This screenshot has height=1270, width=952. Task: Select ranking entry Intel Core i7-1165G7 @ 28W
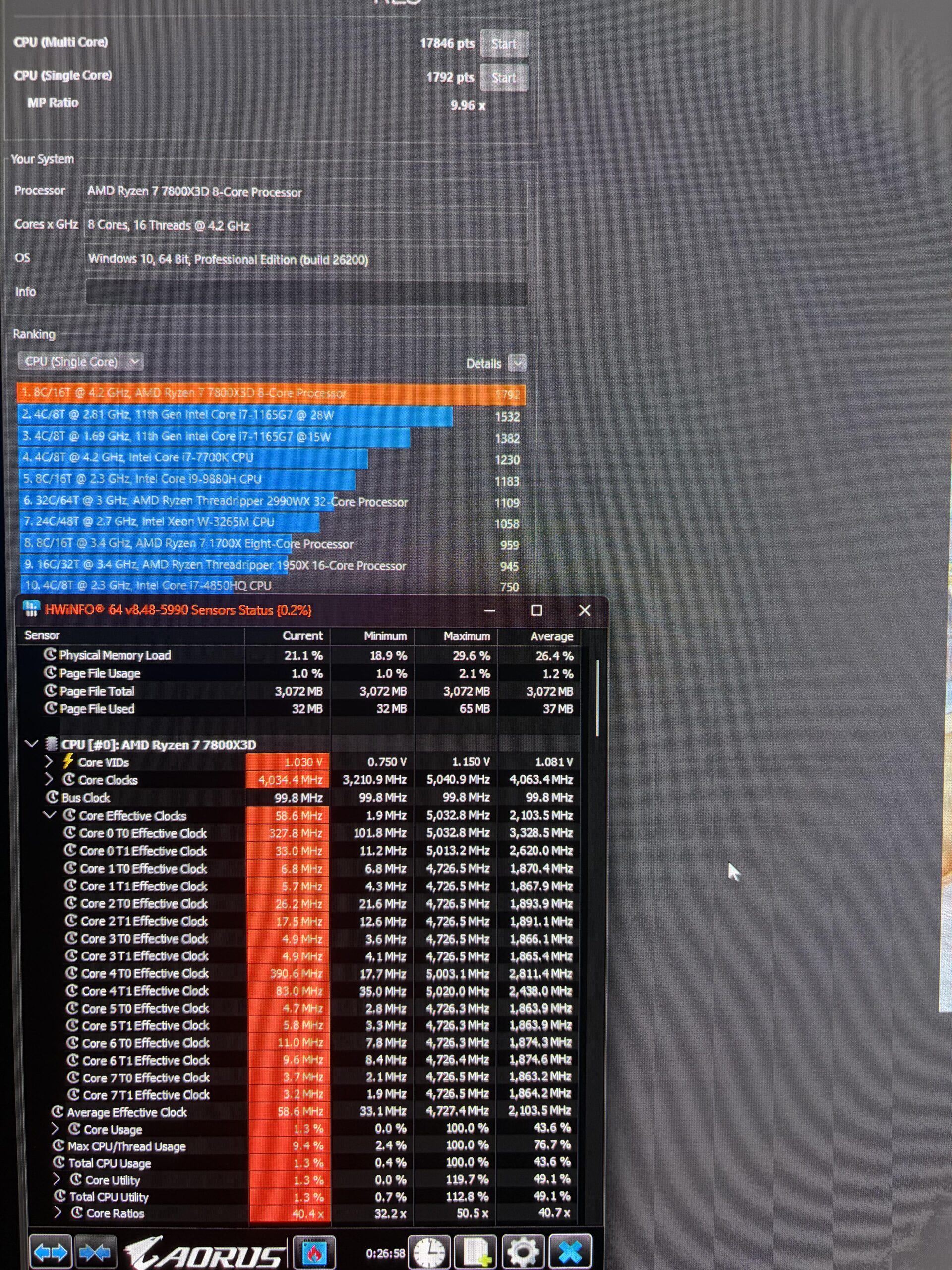point(271,416)
